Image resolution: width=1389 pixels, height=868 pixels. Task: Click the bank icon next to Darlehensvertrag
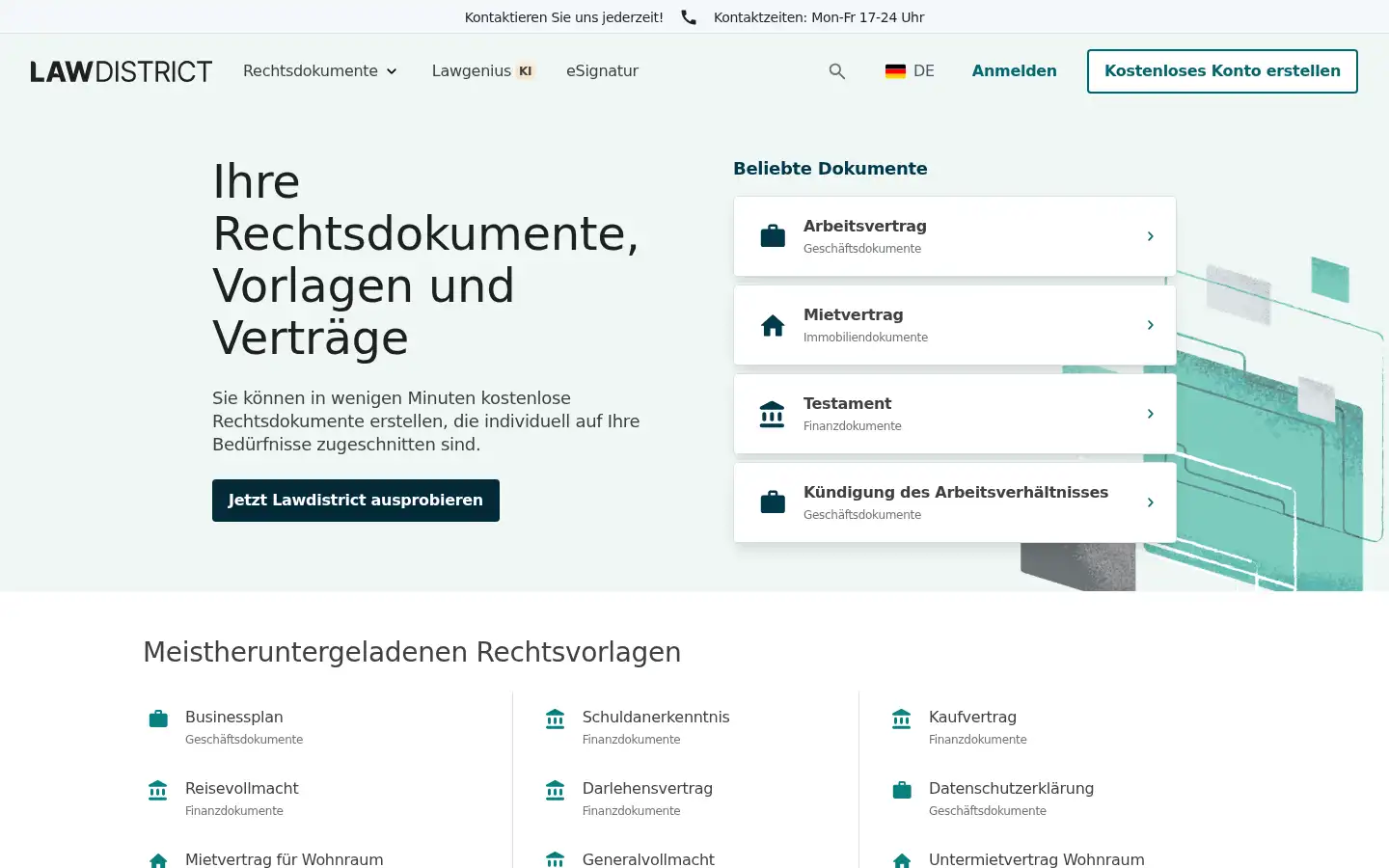(555, 790)
